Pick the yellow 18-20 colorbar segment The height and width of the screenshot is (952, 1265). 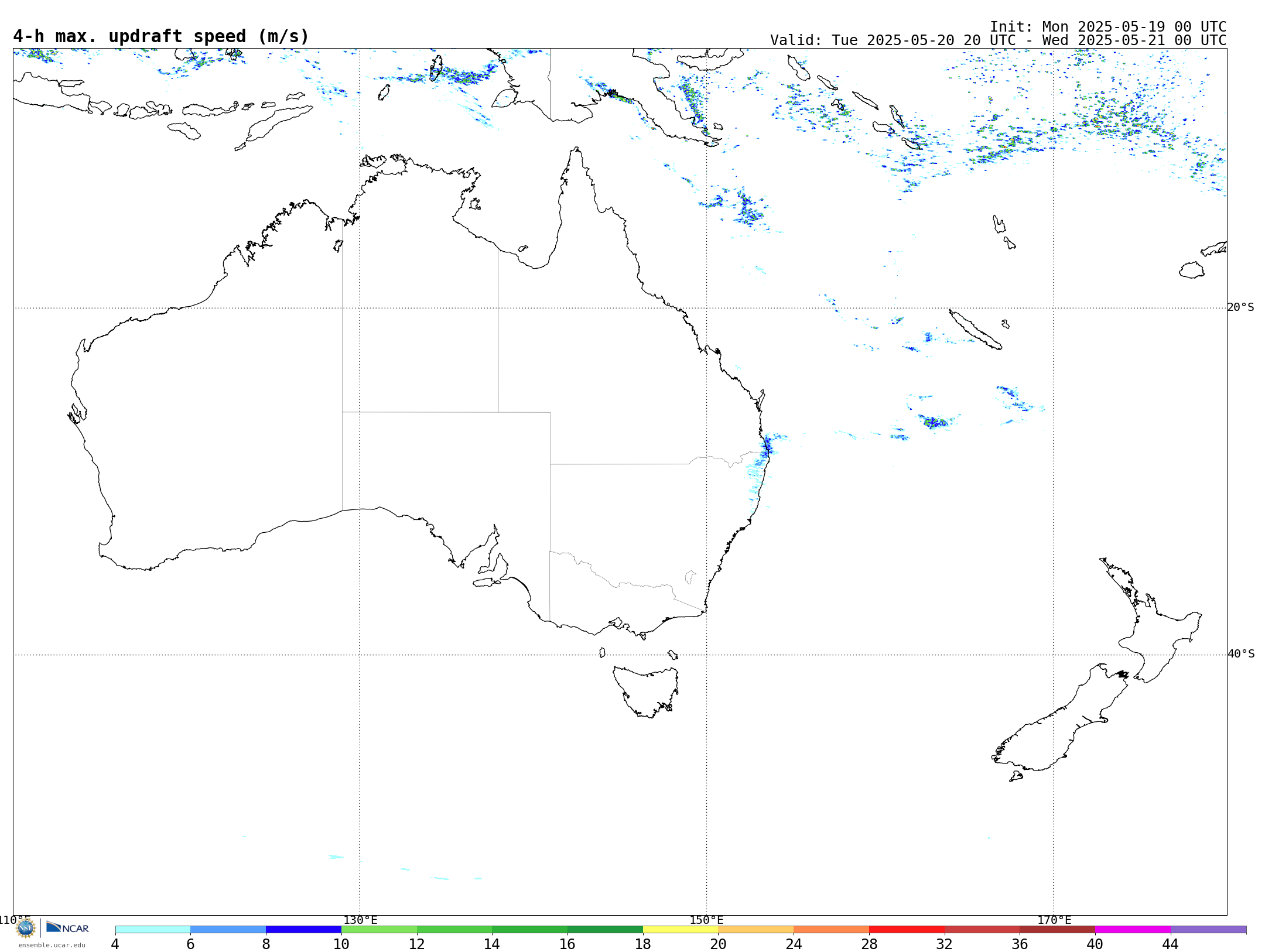pyautogui.click(x=681, y=929)
